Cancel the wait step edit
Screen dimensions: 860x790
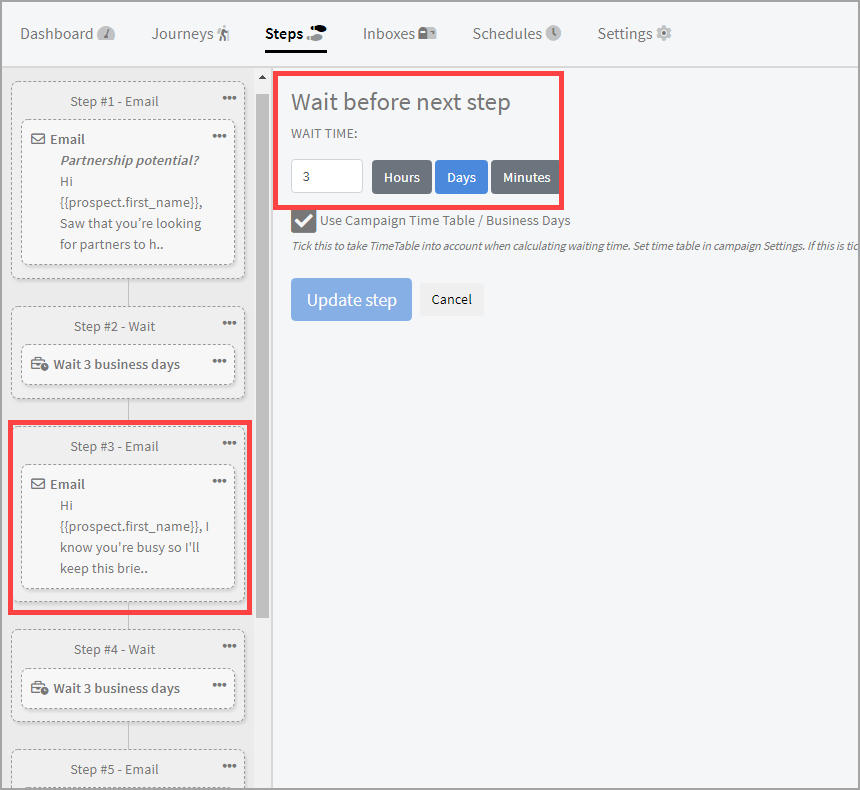click(451, 300)
